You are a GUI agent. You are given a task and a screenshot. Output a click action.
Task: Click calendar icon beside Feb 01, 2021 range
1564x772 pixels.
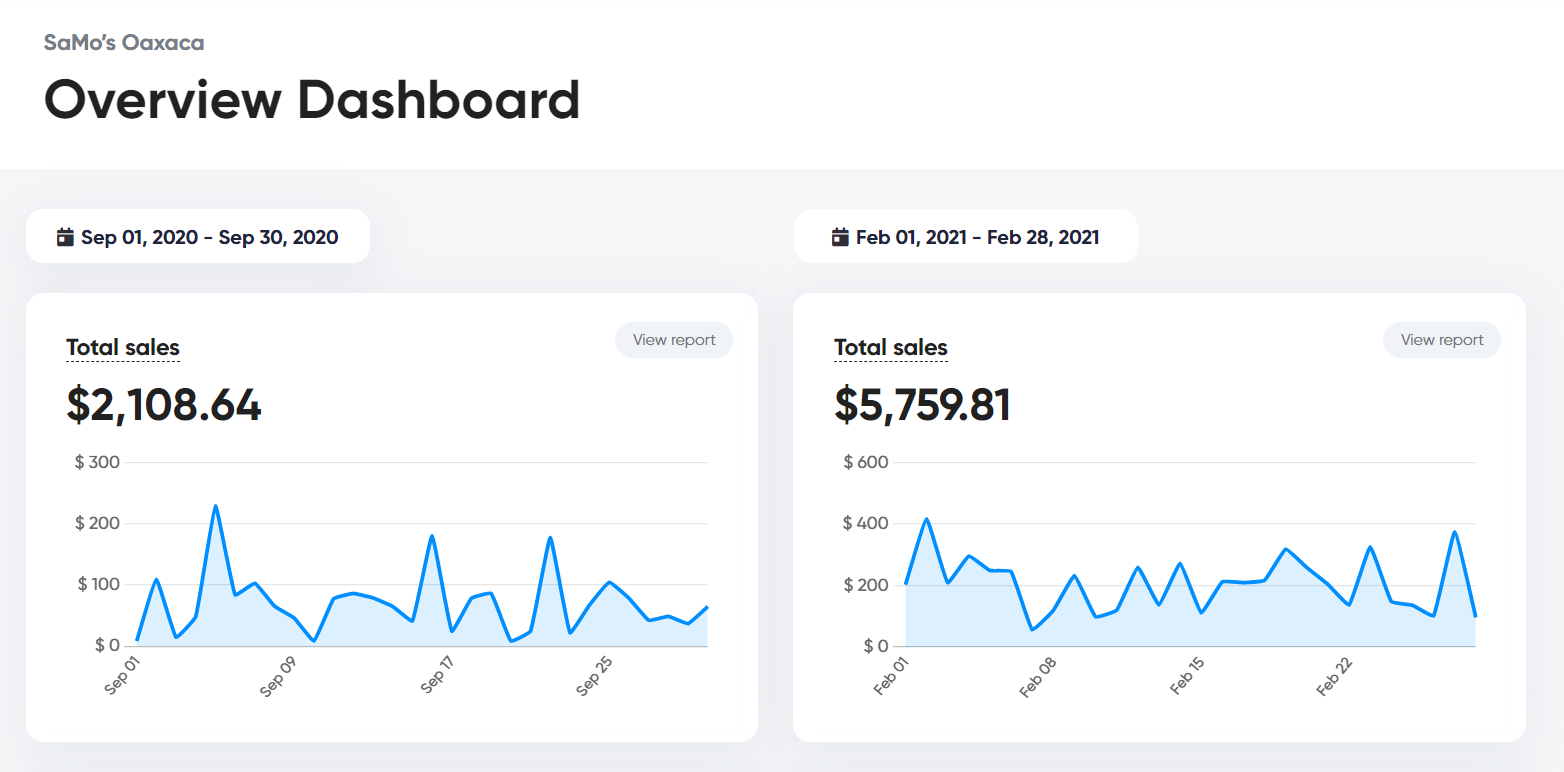[840, 237]
